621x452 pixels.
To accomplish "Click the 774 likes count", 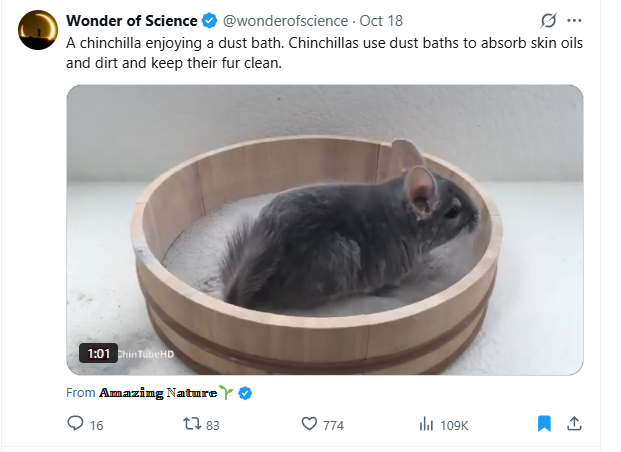I will click(x=333, y=425).
